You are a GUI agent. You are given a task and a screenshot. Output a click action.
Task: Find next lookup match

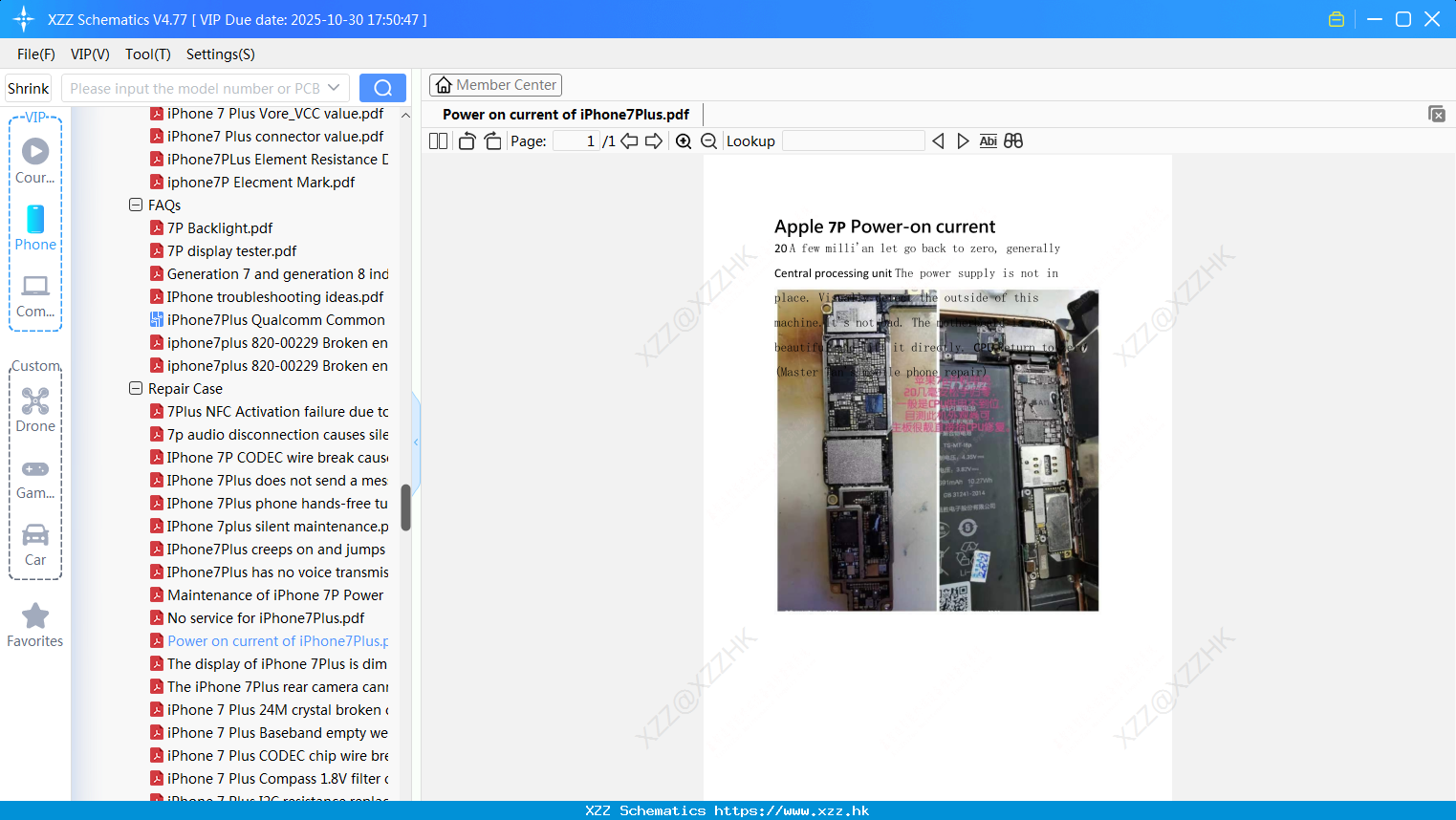click(x=963, y=141)
